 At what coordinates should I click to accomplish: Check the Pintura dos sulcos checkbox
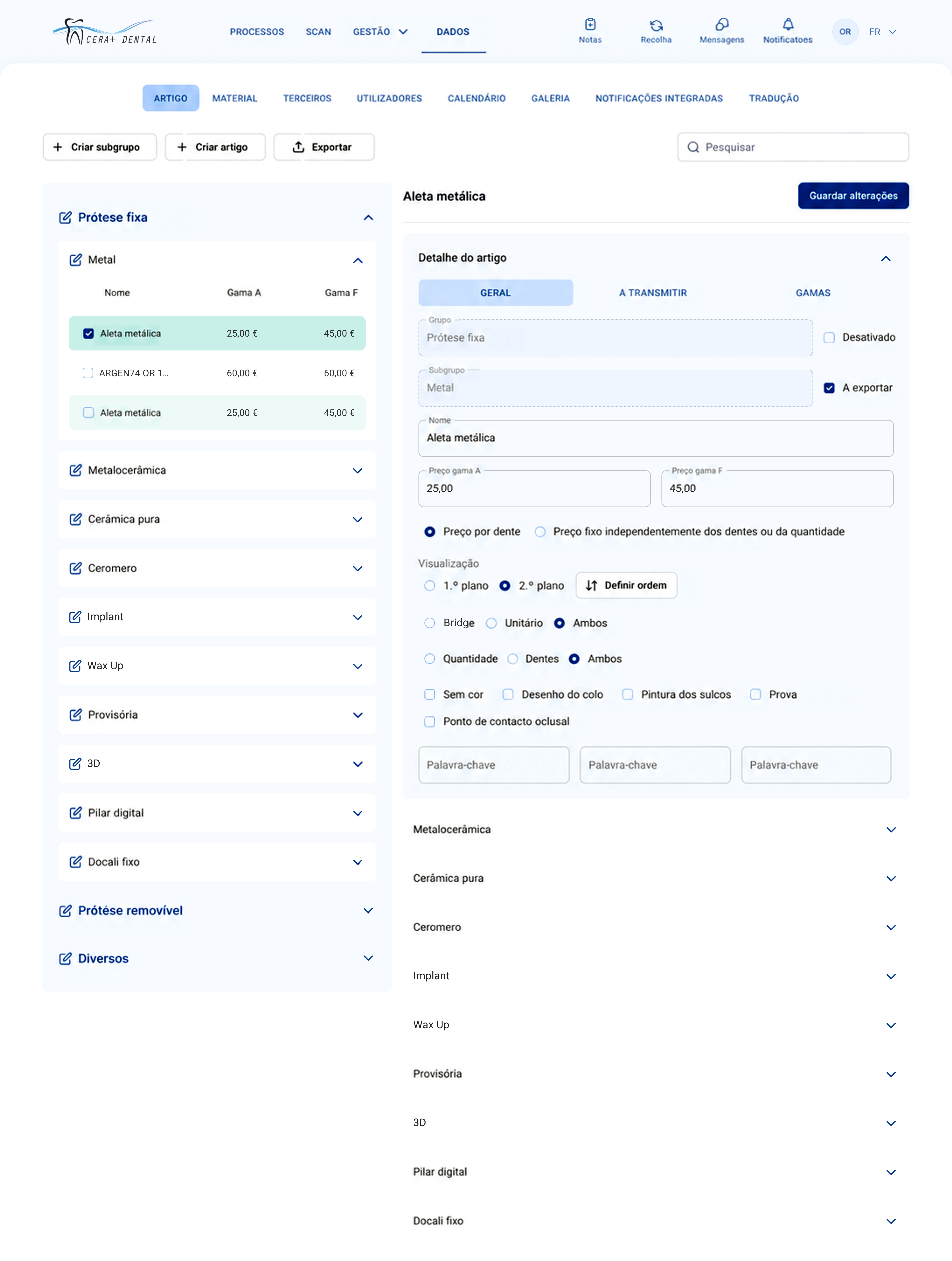(628, 694)
